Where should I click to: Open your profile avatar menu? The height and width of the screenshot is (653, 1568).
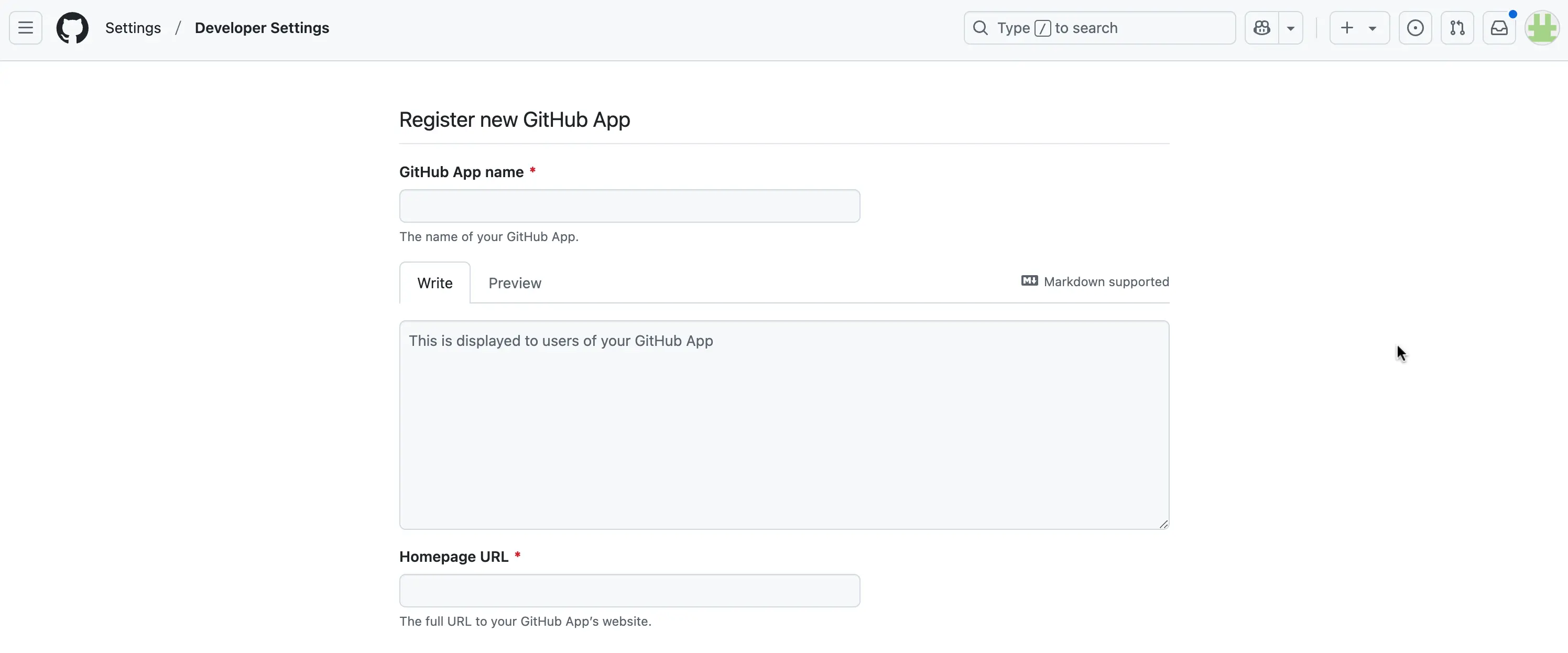click(x=1542, y=27)
